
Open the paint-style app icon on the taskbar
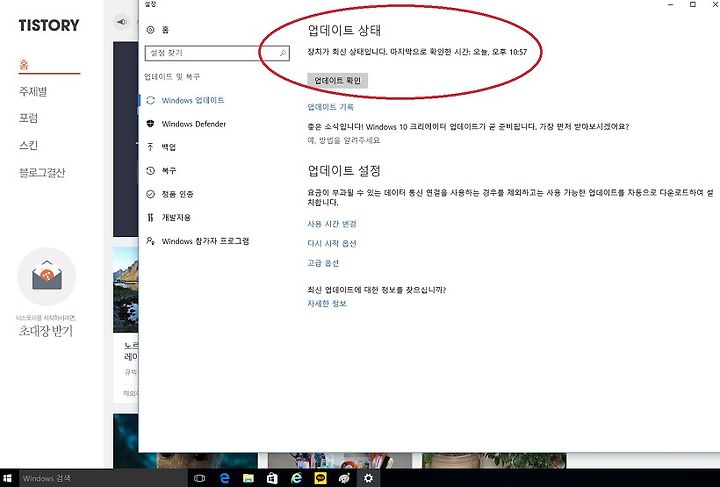[x=344, y=478]
